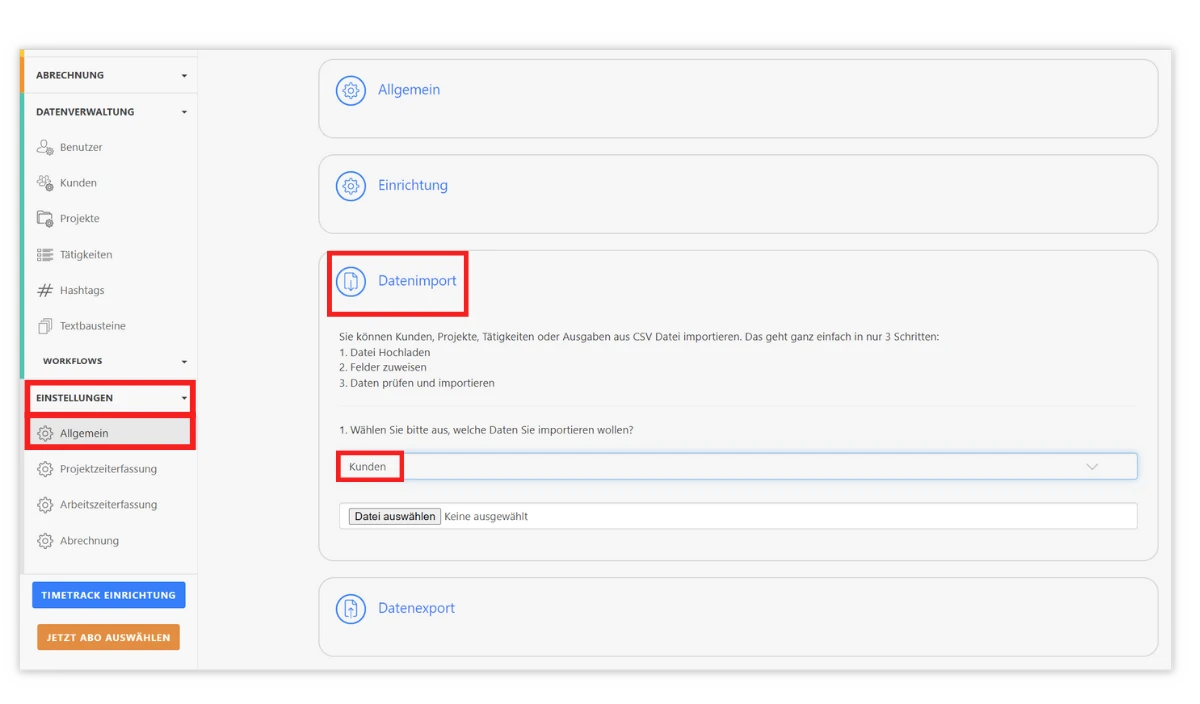Click the gear icon next to Projektzeiterfassung
Image resolution: width=1200 pixels, height=704 pixels.
[x=44, y=469]
